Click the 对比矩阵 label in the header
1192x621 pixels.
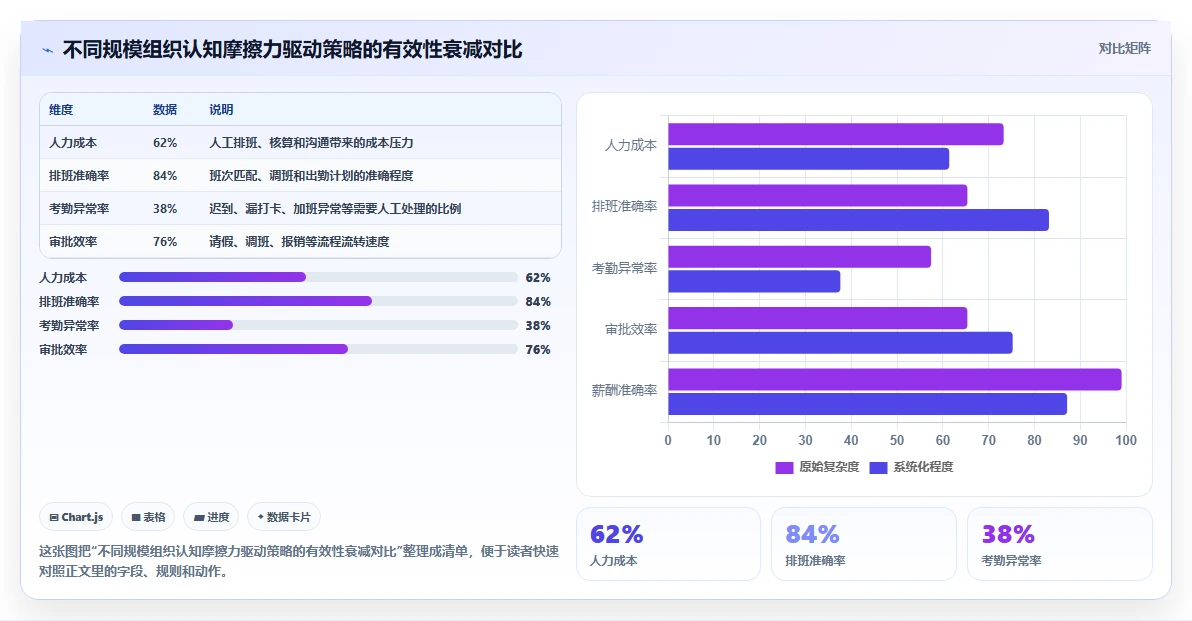coord(1124,49)
